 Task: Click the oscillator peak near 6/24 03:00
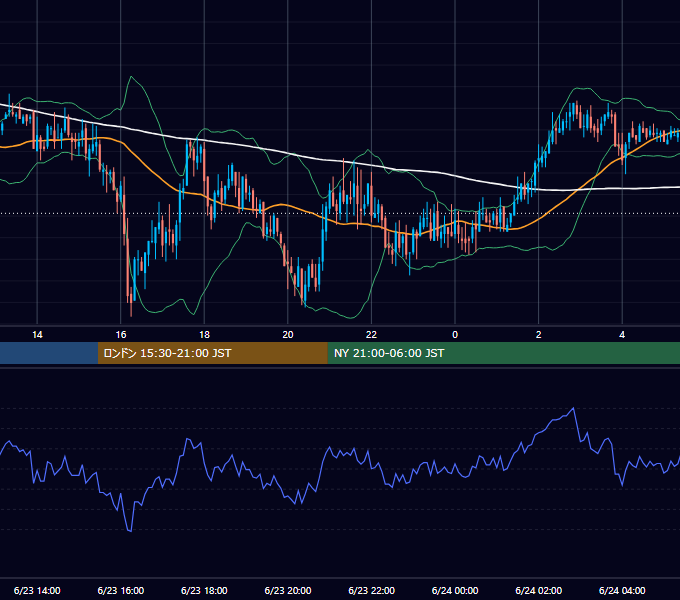pos(574,408)
